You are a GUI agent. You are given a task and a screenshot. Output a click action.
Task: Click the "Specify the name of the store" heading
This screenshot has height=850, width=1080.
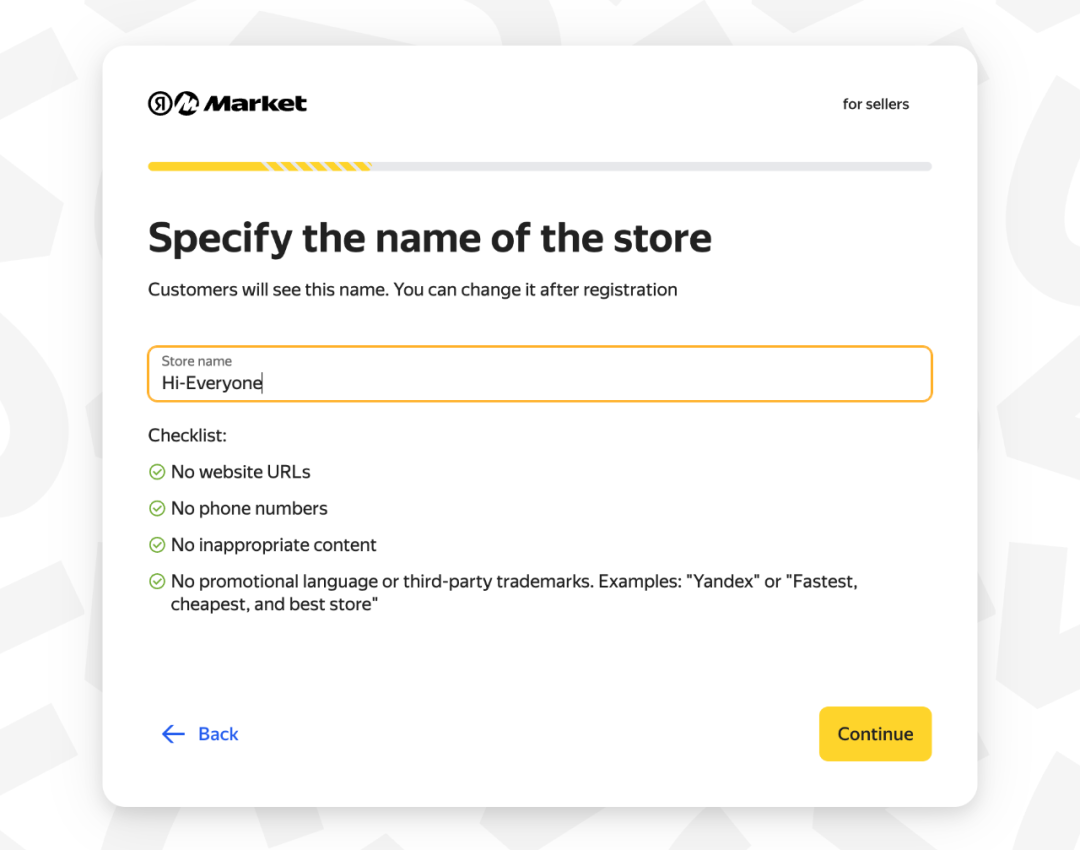(430, 239)
